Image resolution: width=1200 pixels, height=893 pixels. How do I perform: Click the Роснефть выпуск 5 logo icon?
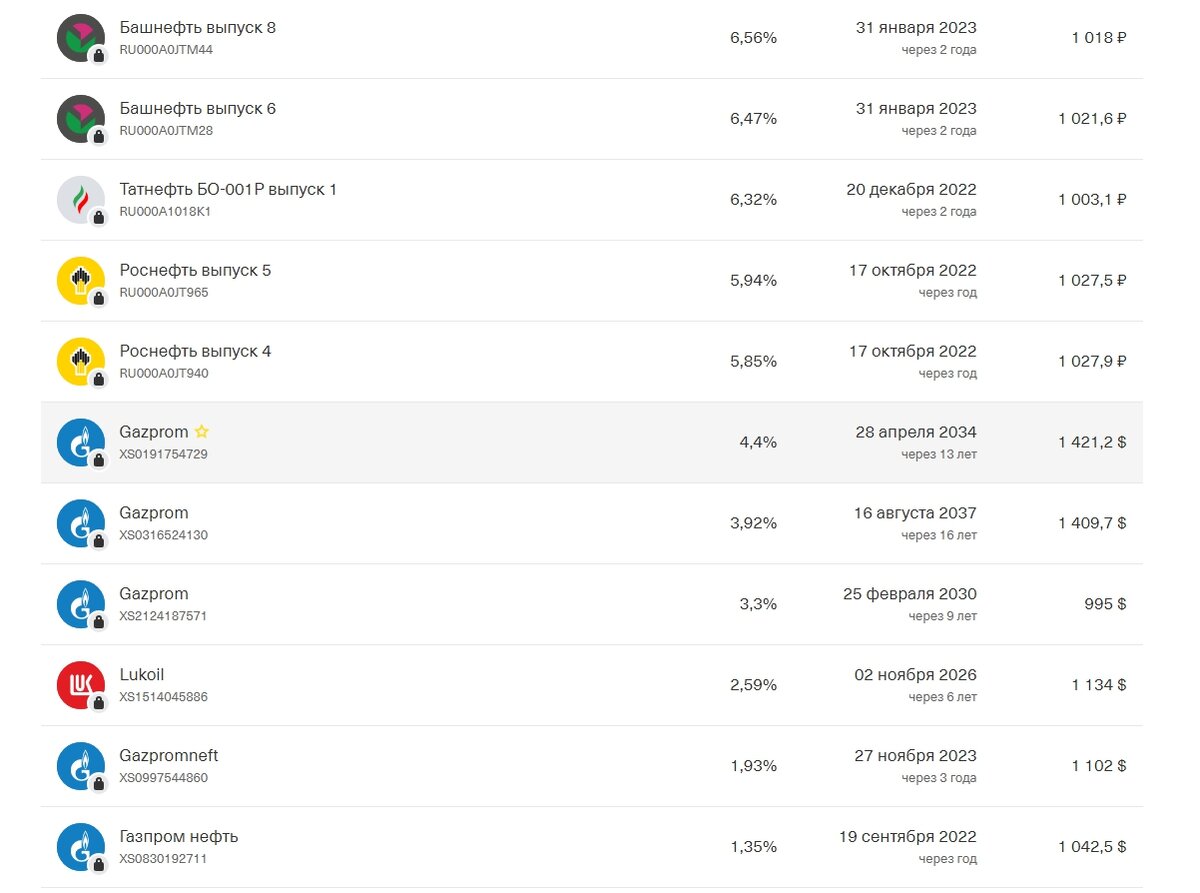coord(81,281)
